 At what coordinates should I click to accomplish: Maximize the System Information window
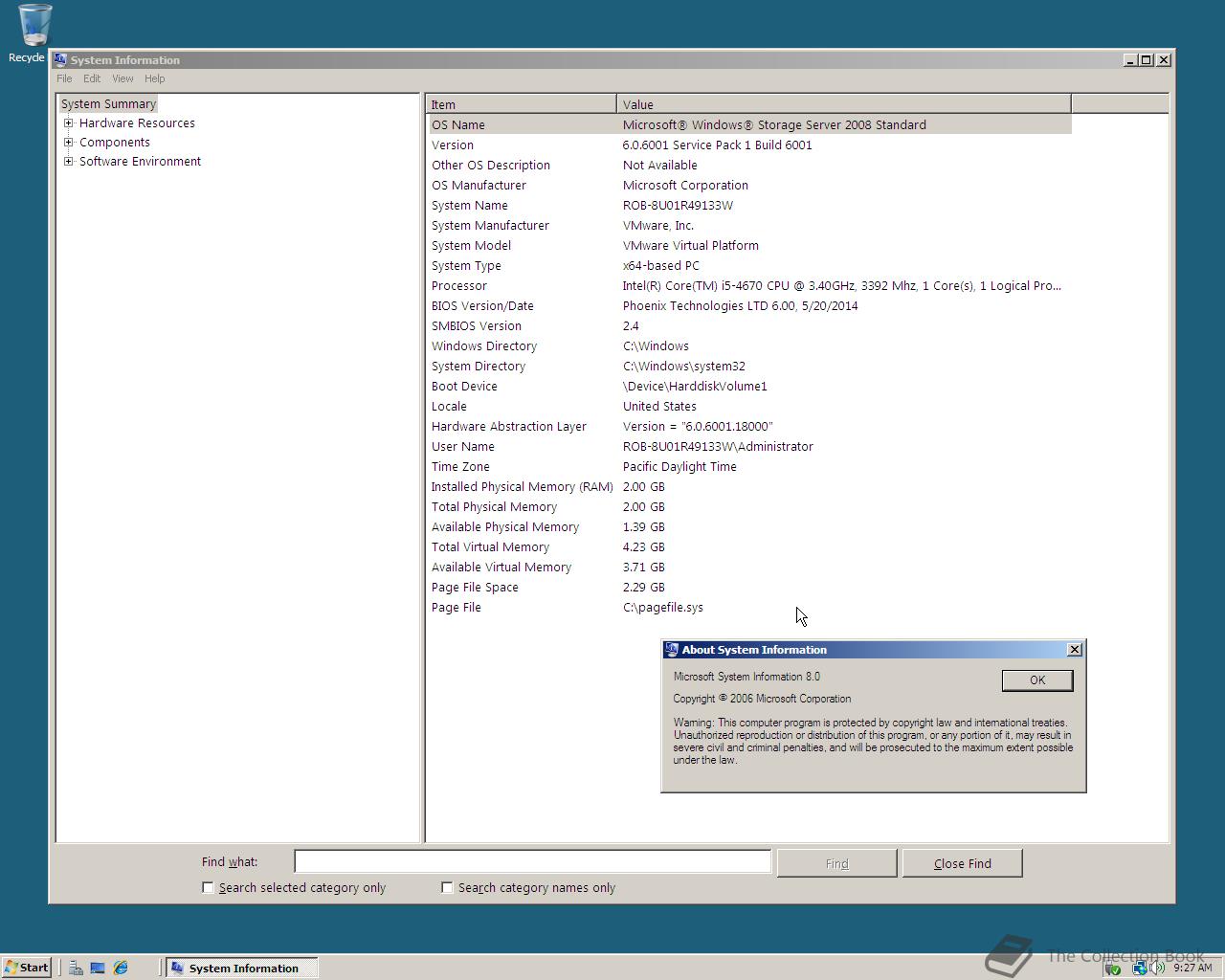1147,59
